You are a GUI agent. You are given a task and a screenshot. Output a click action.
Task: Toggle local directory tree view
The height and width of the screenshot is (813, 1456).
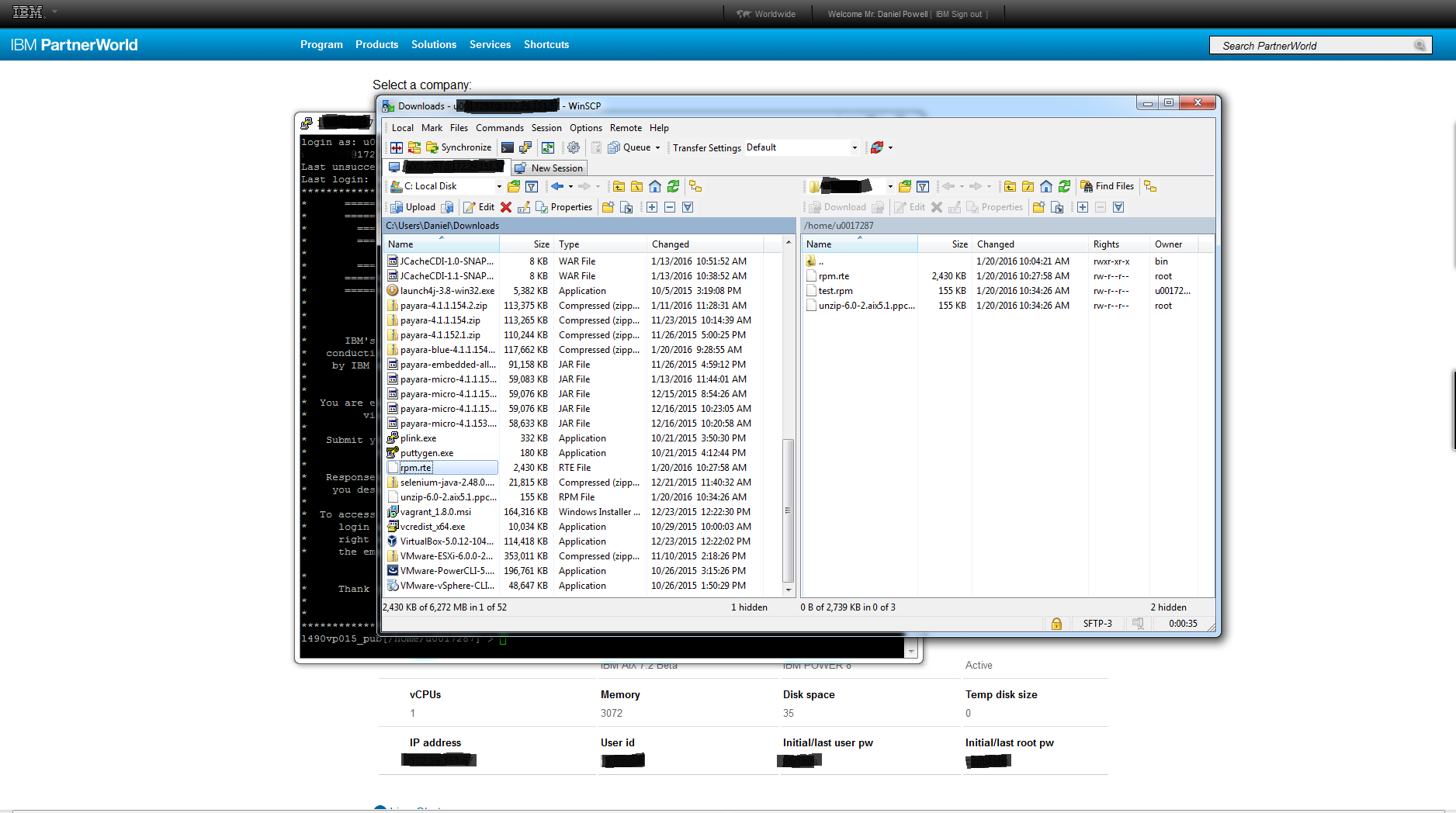tap(695, 186)
